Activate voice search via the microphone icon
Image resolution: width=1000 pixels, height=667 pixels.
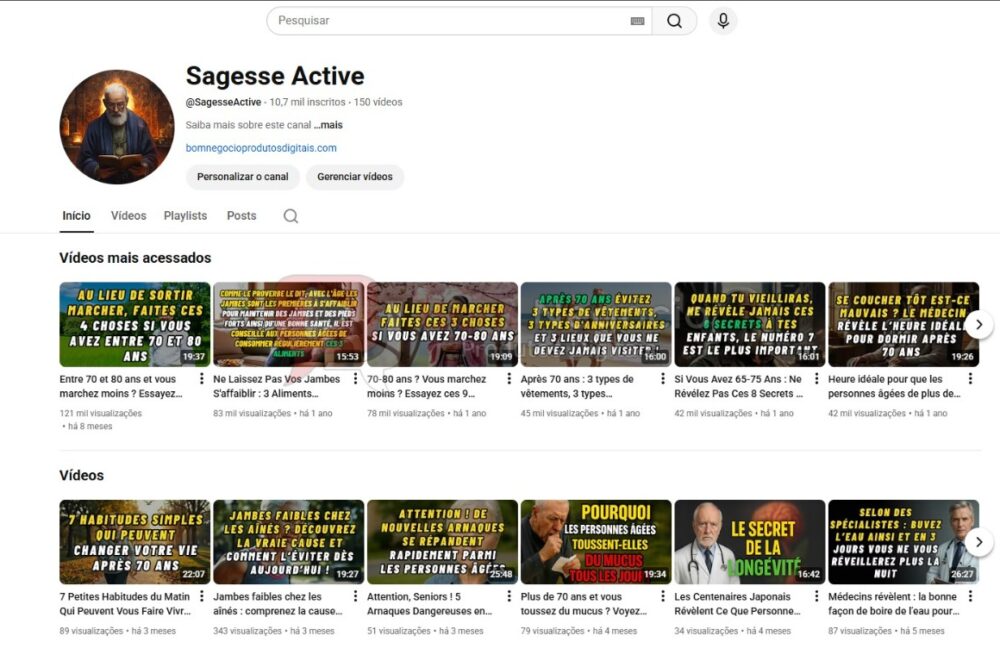[723, 20]
